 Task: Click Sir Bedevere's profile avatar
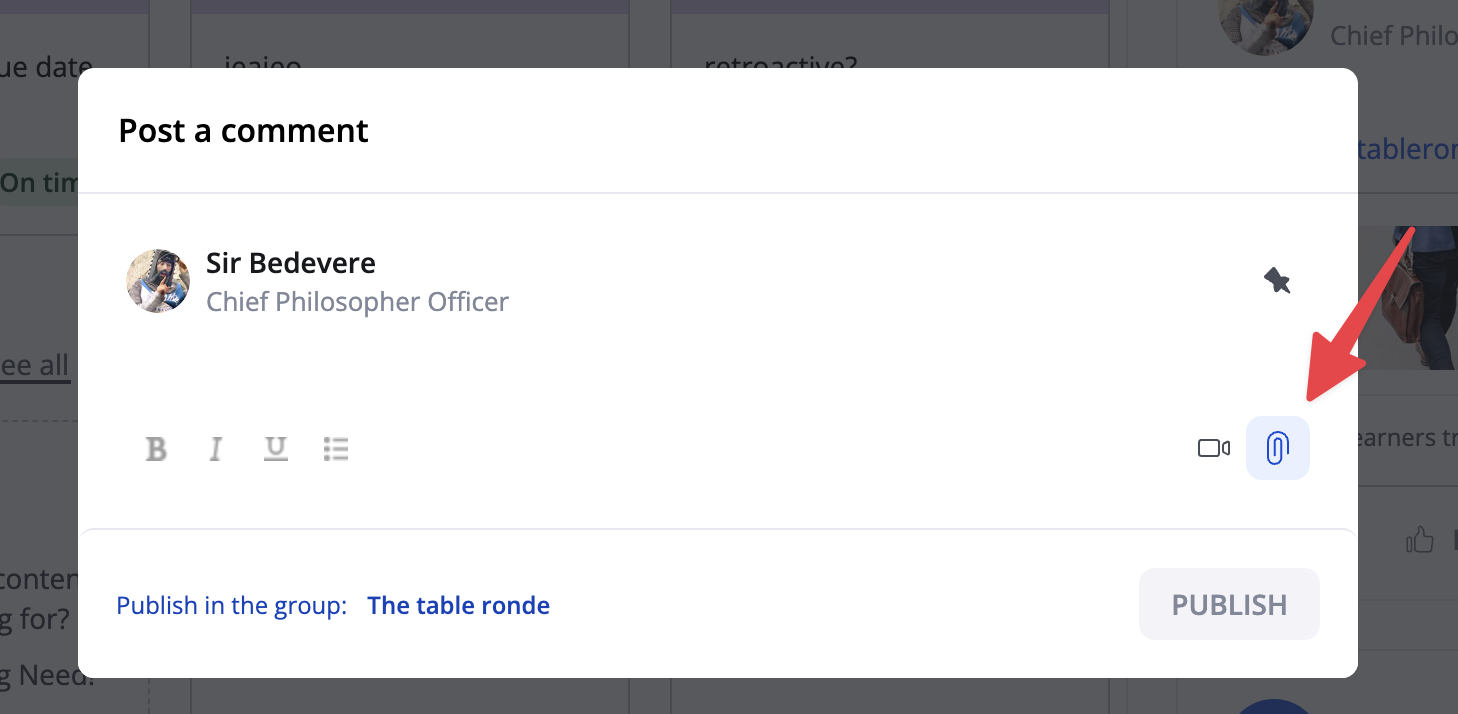158,281
